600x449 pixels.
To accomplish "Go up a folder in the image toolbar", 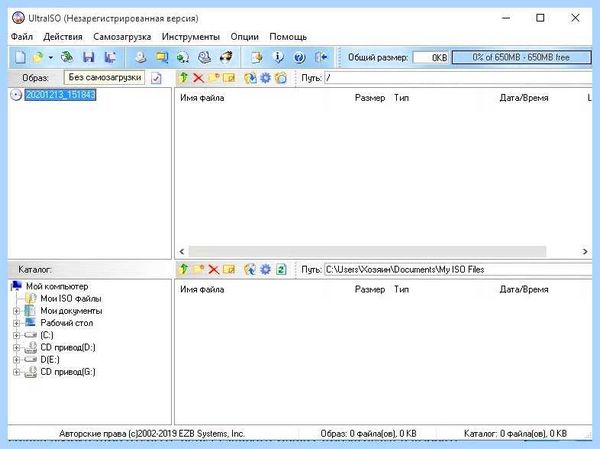I will coord(183,78).
